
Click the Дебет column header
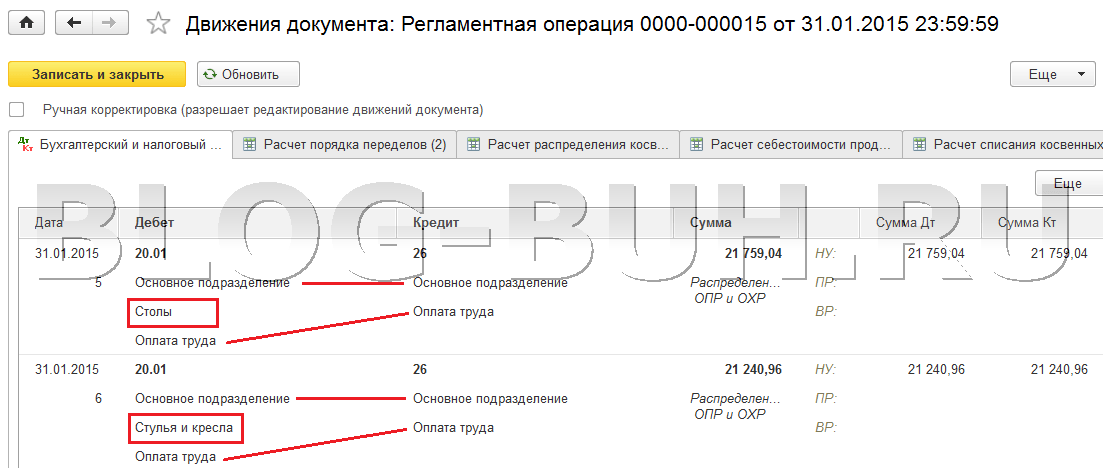tap(155, 223)
